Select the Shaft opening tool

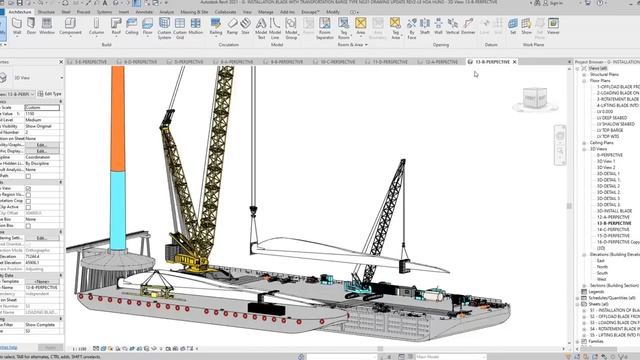point(424,27)
